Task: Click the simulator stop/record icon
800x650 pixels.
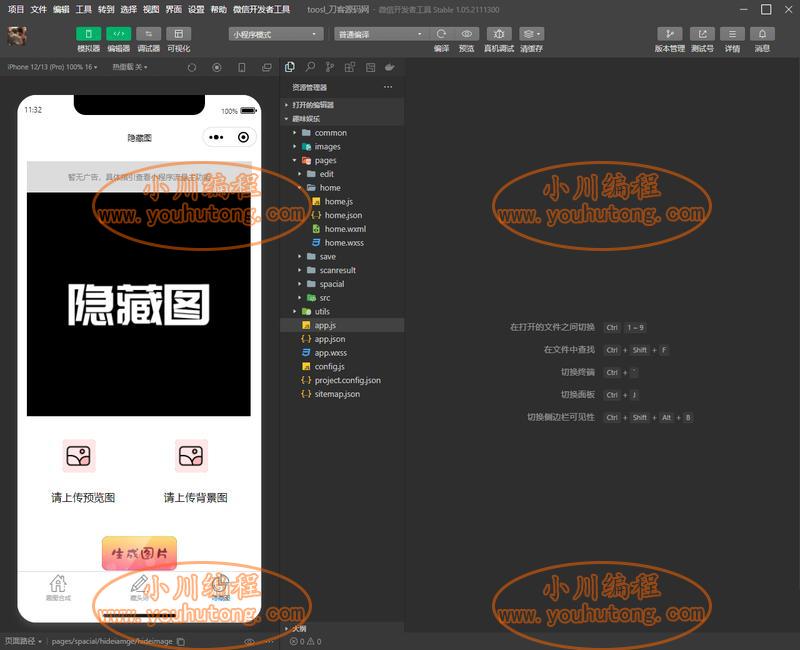Action: 217,67
